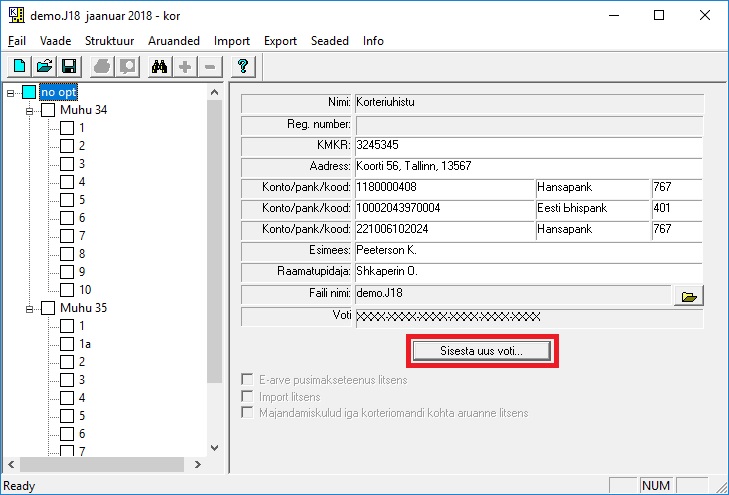
Task: Click the app icon in title bar
Action: [x=16, y=15]
